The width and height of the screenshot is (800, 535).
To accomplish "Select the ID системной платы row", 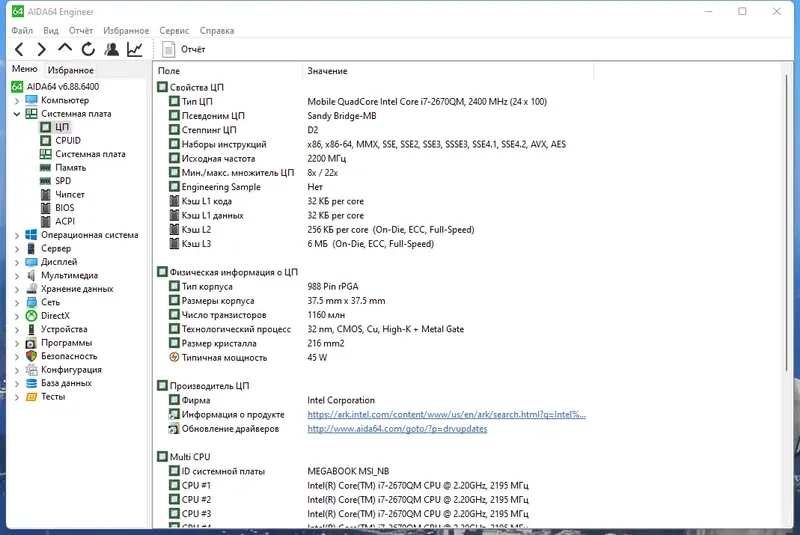I will pos(279,471).
